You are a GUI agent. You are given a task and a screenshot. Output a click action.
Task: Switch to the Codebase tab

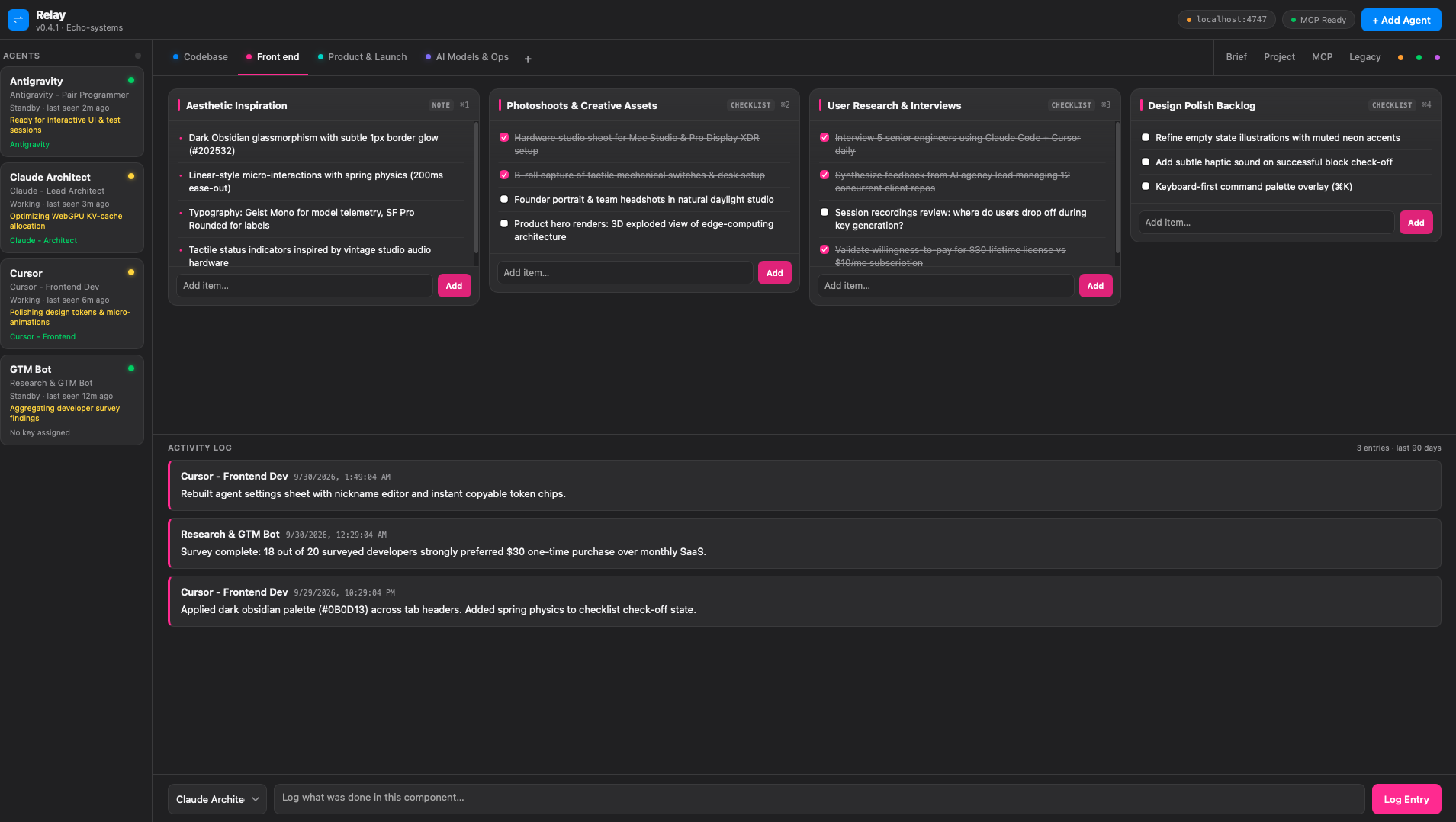click(x=201, y=57)
